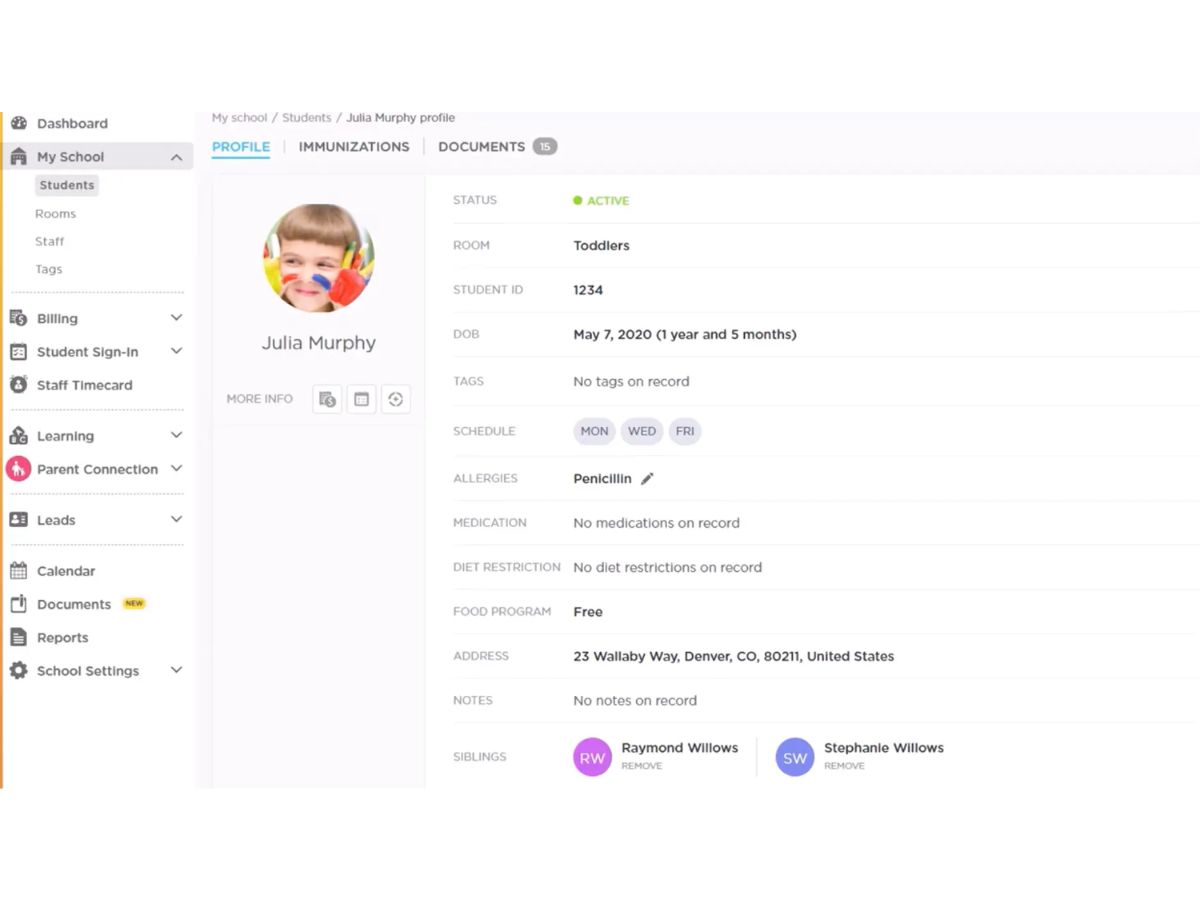Image resolution: width=1200 pixels, height=900 pixels.
Task: Open Dashboard from the sidebar
Action: coord(72,124)
